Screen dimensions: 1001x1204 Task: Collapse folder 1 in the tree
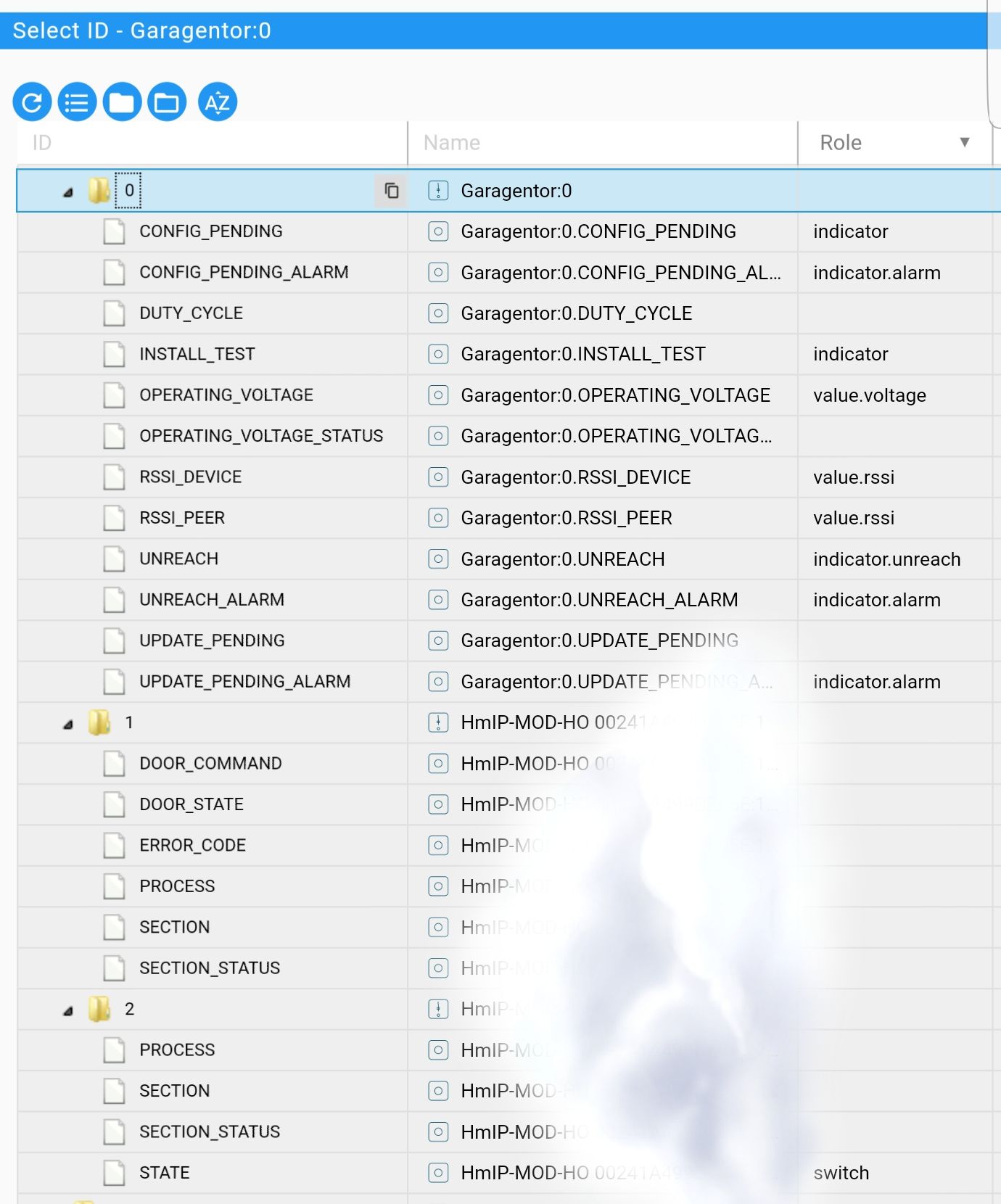[x=68, y=724]
